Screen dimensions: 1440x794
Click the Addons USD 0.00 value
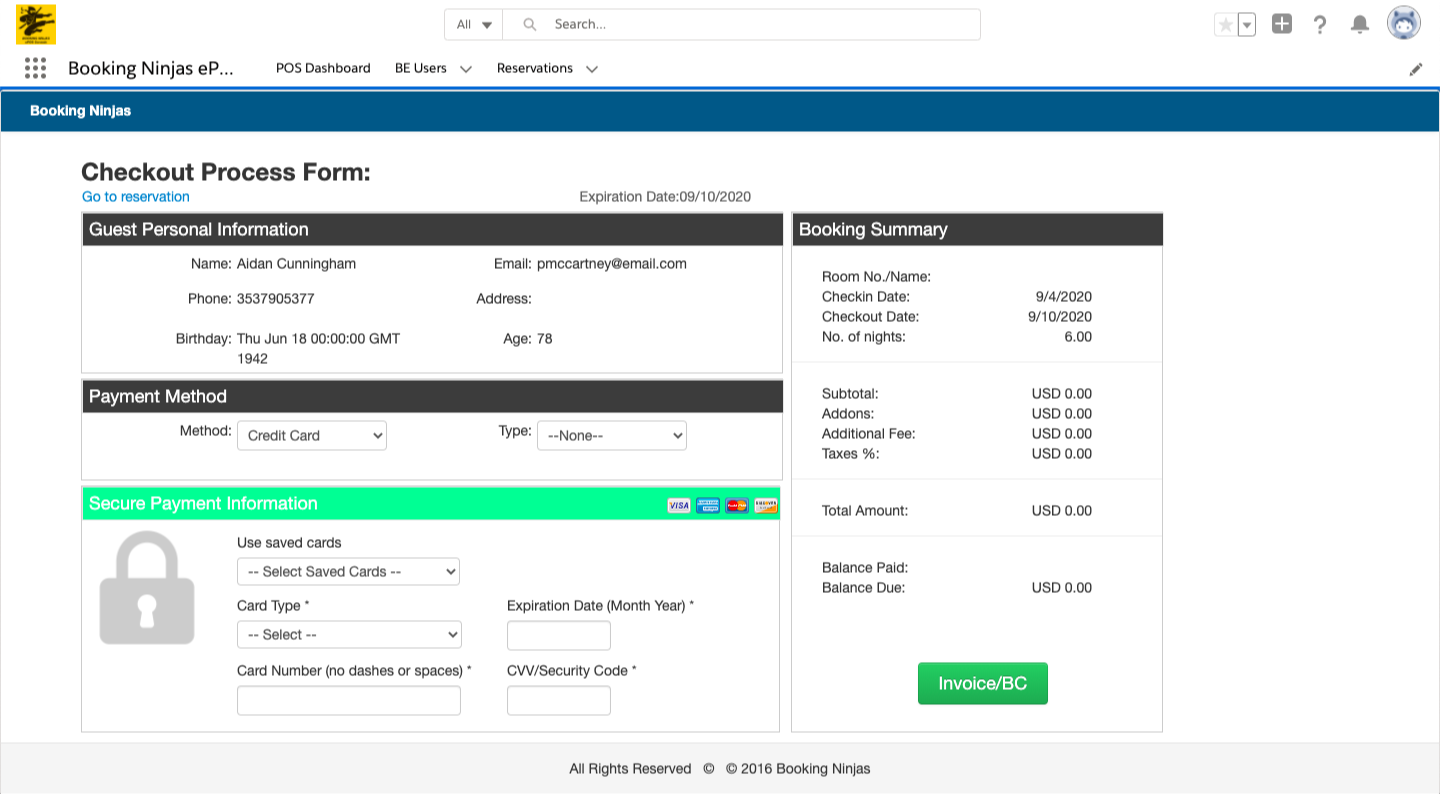[1062, 413]
